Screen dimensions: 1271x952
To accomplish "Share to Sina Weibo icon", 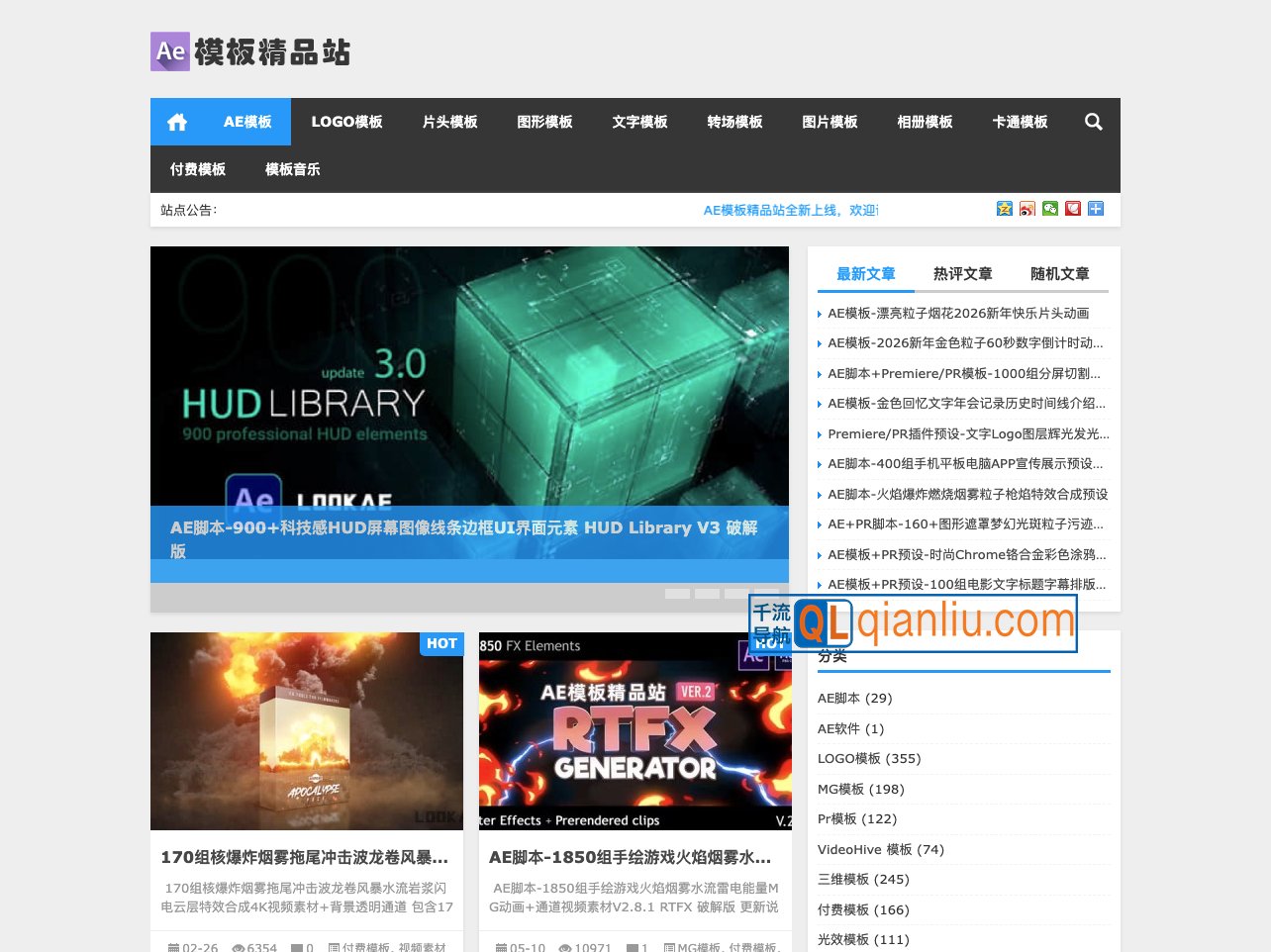I will tap(1027, 209).
